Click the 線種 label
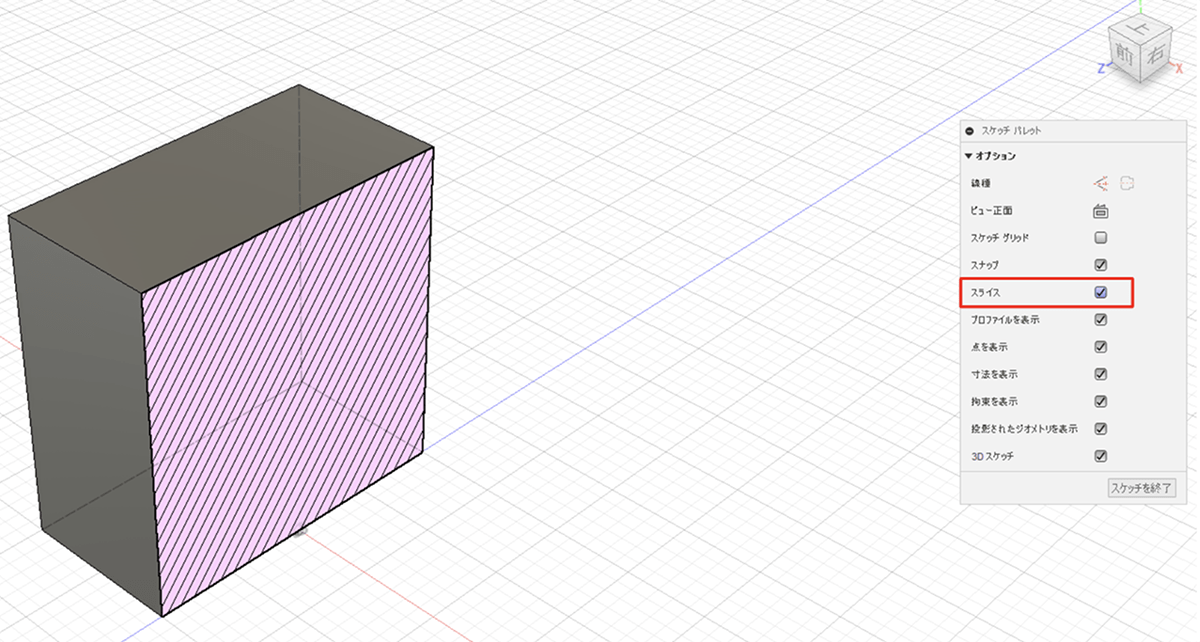The width and height of the screenshot is (1200, 642). [980, 184]
